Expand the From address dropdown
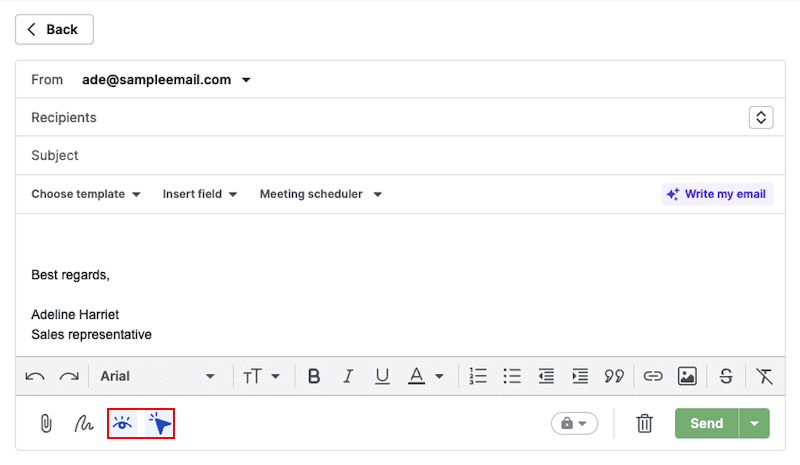 coord(246,80)
